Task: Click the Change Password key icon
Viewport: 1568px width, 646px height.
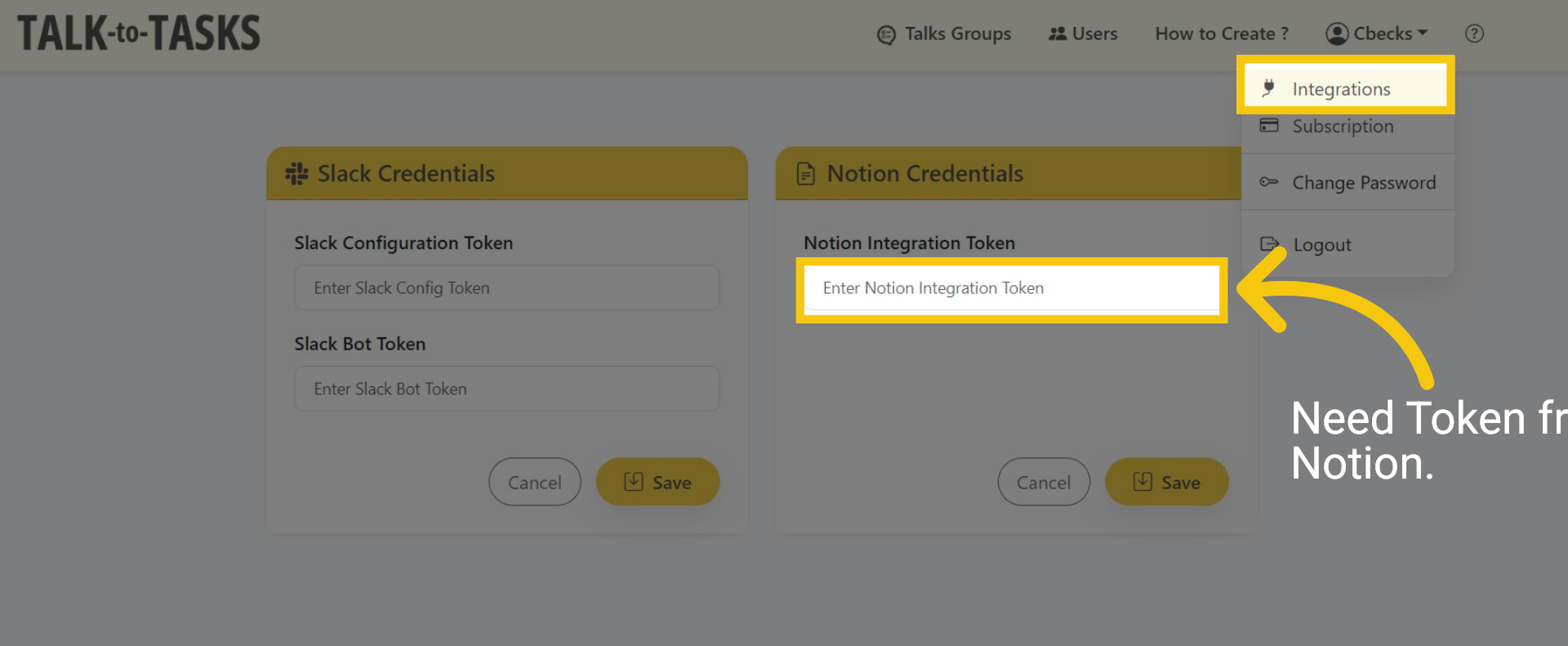Action: click(1268, 181)
